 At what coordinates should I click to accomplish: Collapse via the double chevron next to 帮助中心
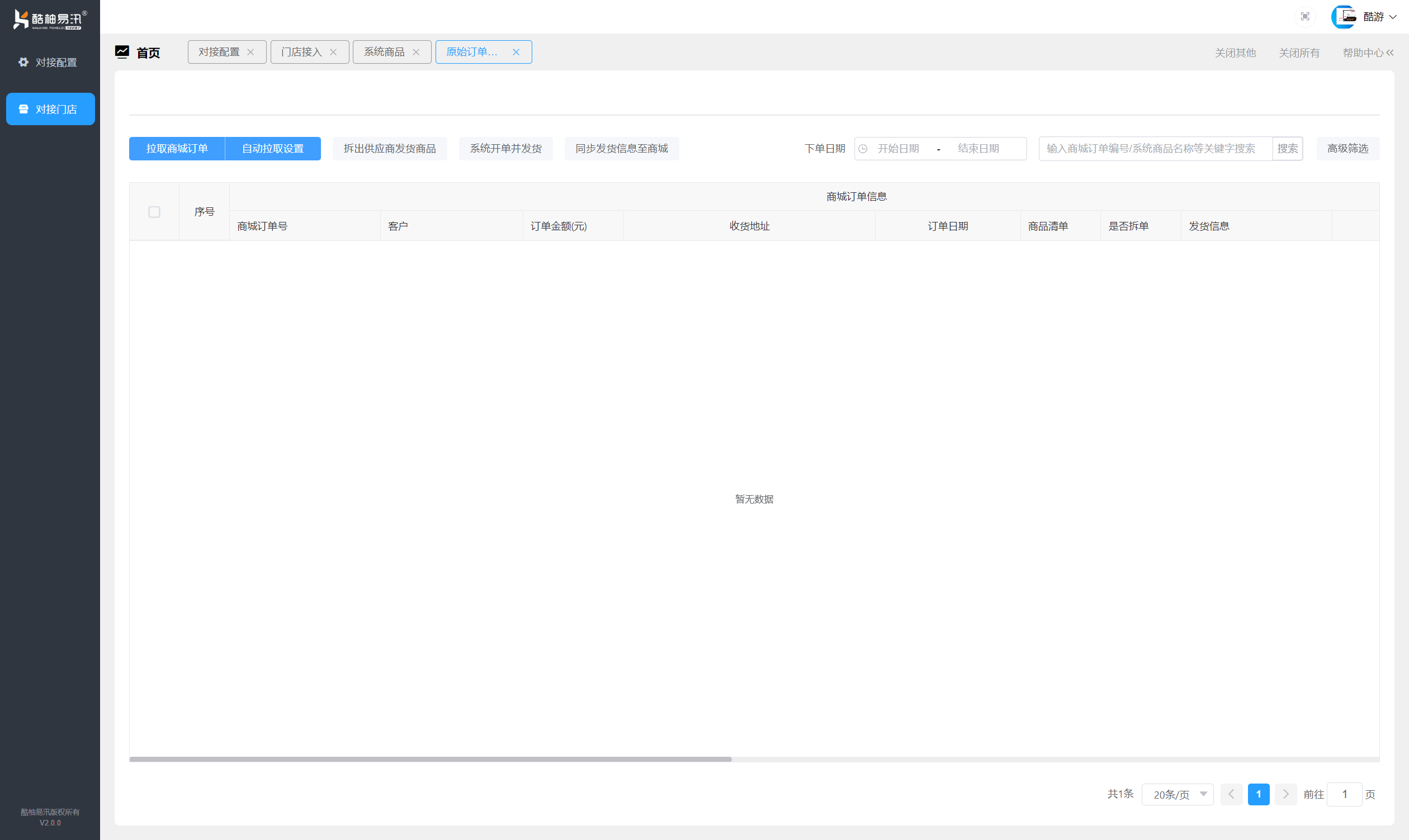coord(1390,53)
